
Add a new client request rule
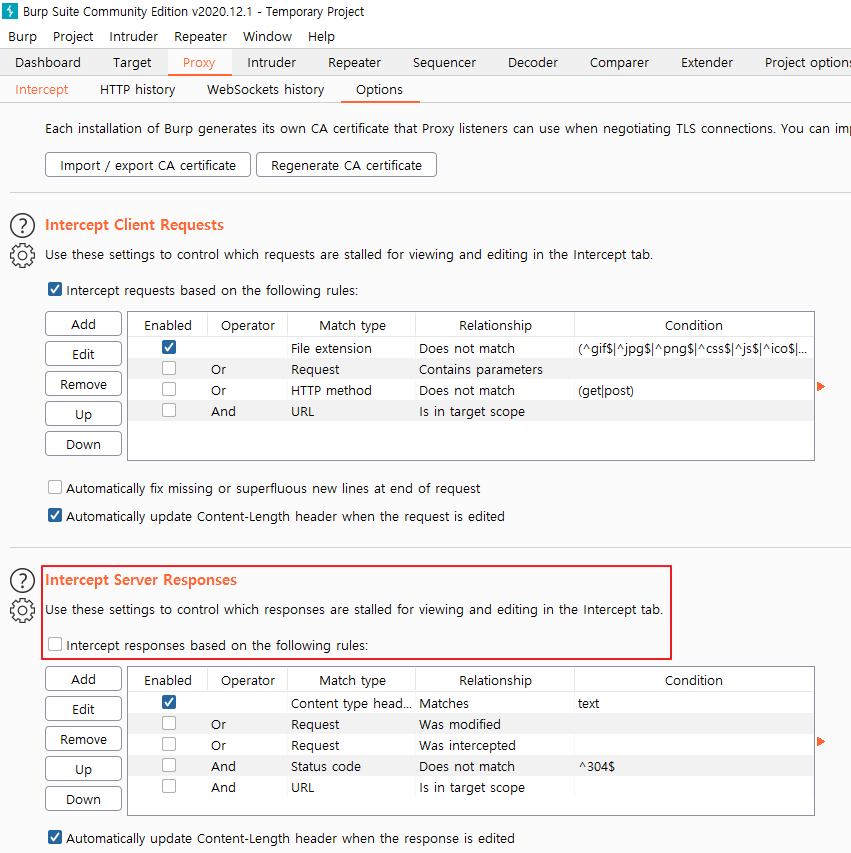tap(83, 324)
